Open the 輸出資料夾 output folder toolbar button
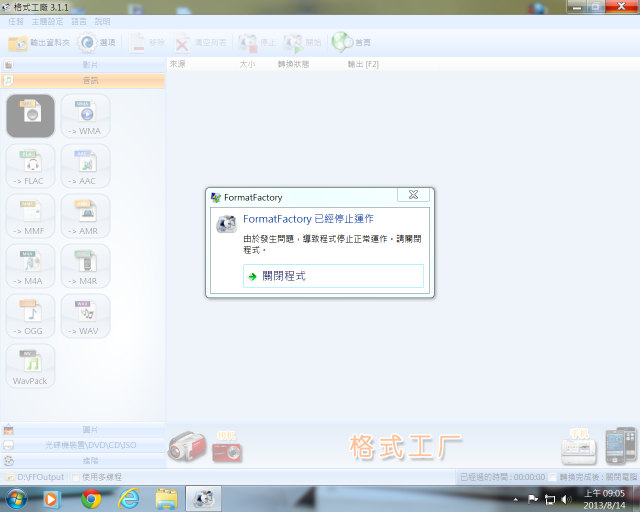 point(39,42)
